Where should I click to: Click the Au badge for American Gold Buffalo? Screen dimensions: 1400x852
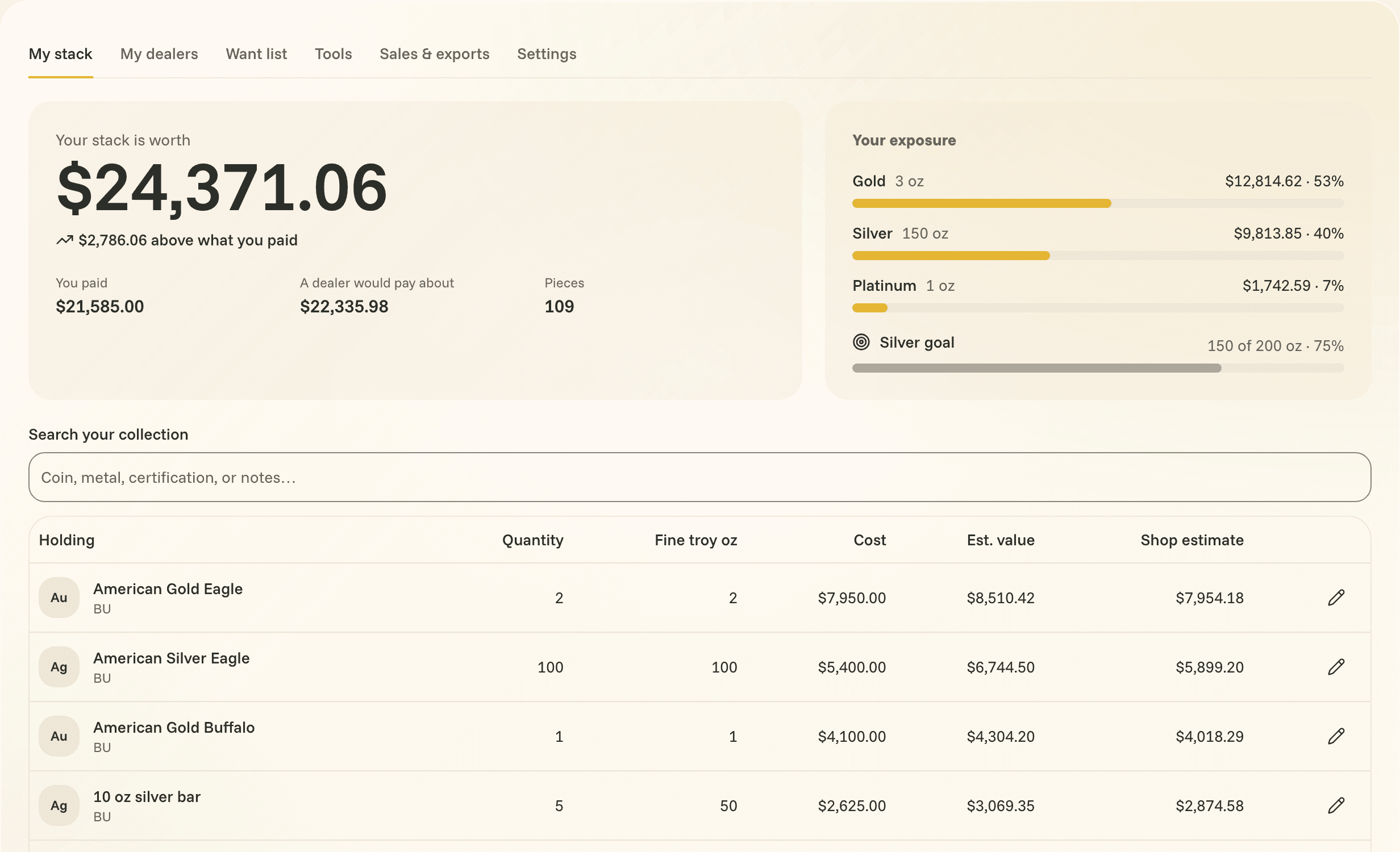59,736
